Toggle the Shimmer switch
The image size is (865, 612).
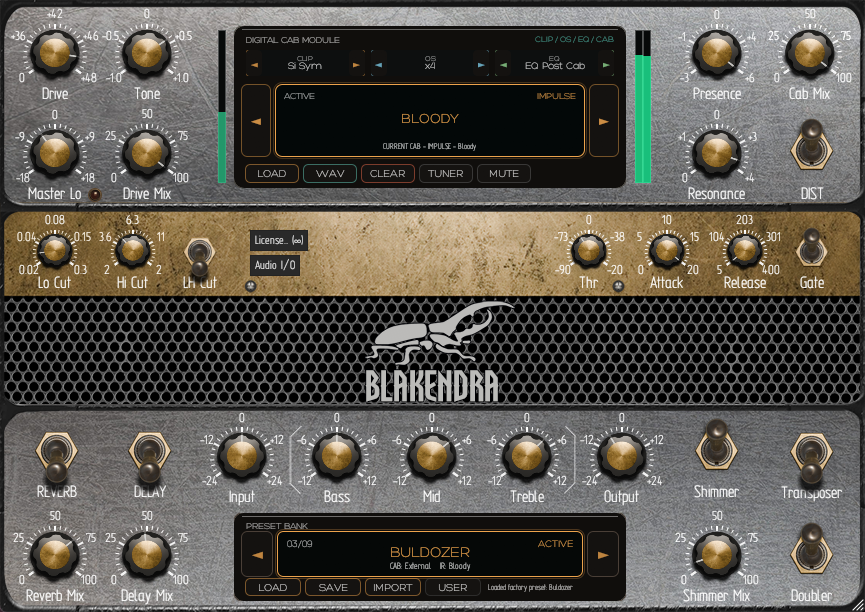[716, 445]
